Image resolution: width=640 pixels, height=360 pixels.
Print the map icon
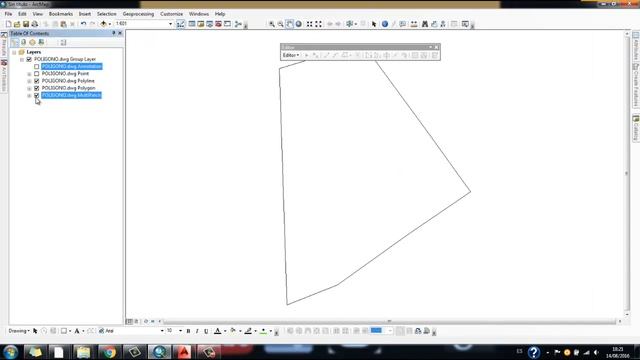(x=35, y=24)
